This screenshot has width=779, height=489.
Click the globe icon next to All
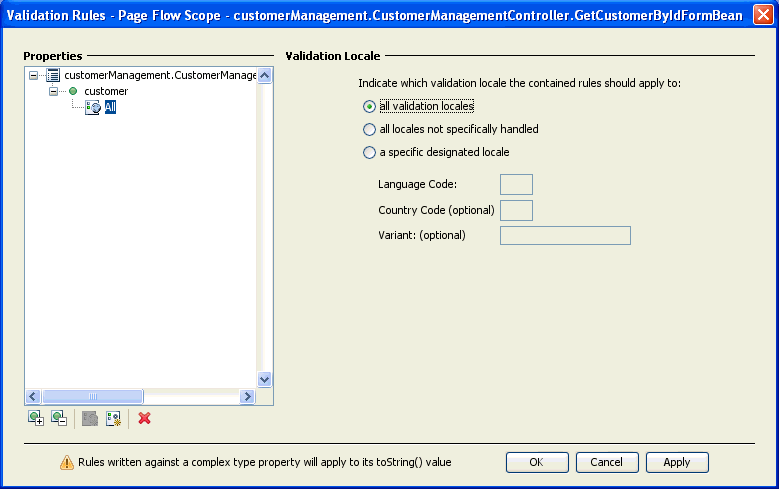[93, 107]
